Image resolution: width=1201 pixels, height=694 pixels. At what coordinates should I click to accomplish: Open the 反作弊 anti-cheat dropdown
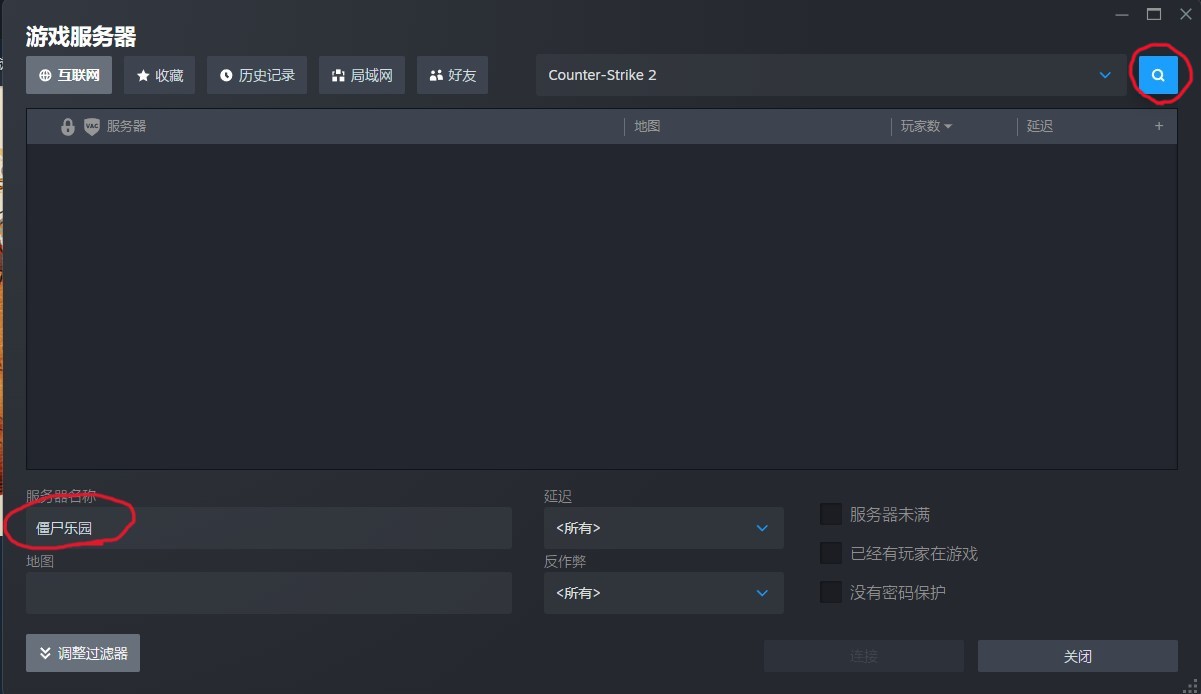coord(663,593)
